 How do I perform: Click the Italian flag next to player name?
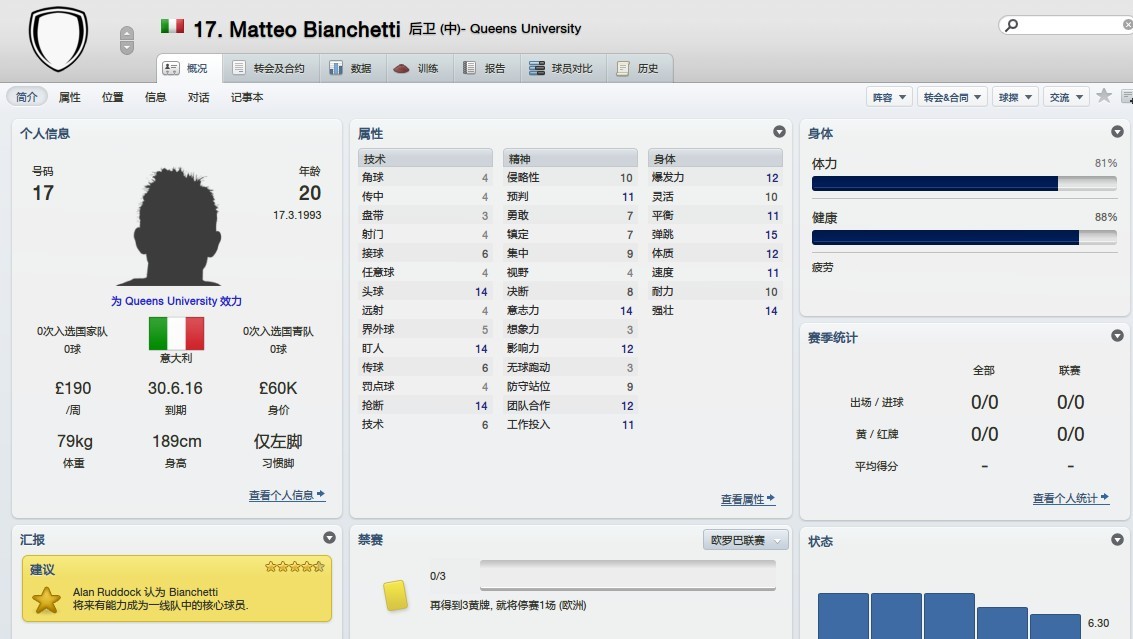[x=172, y=27]
